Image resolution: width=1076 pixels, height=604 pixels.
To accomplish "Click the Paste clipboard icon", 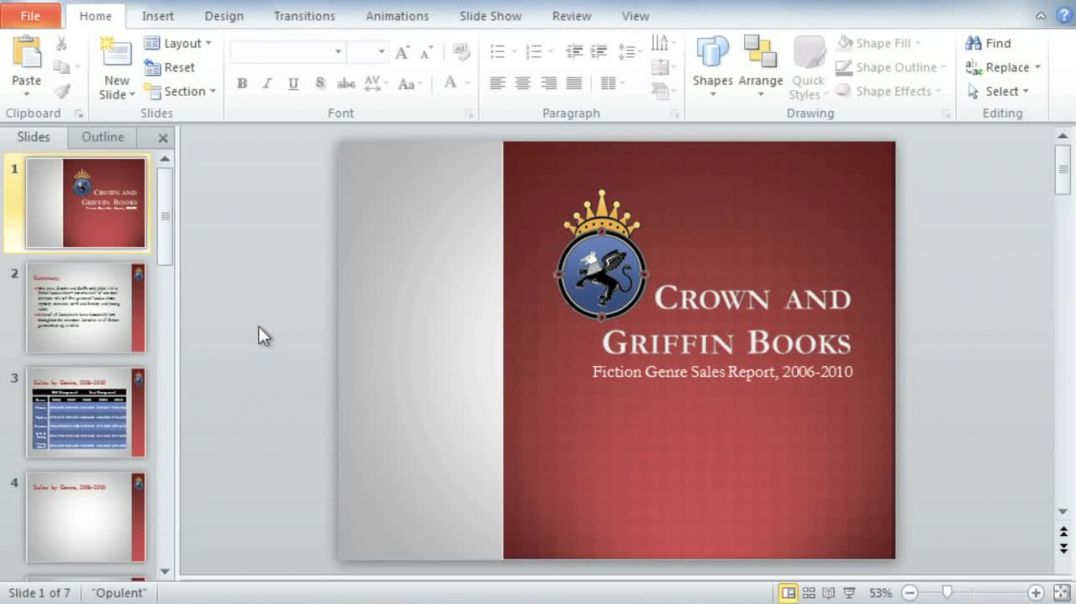I will (x=26, y=52).
